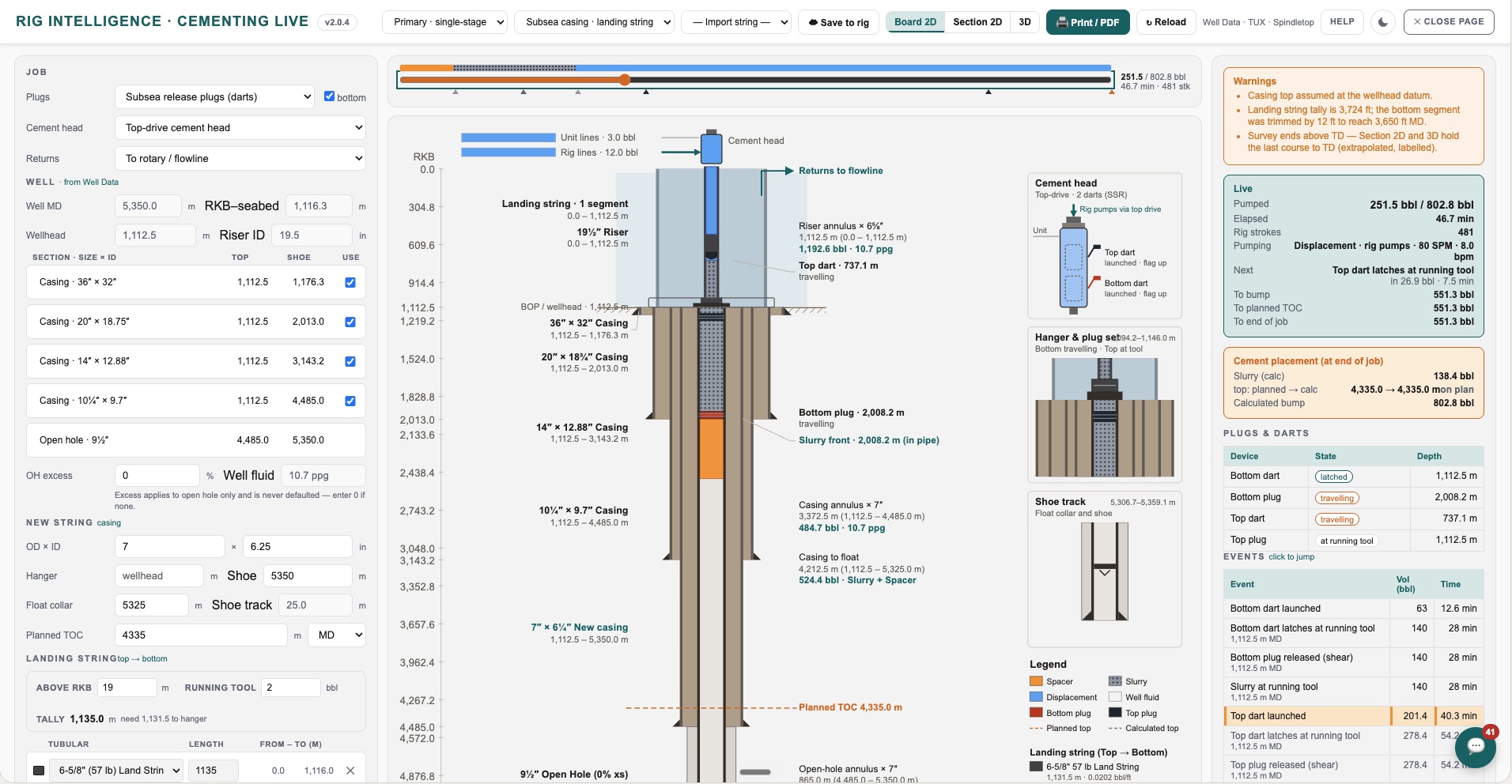Uncheck the Casing 36" × 32" use checkbox
Viewport: 1512px width, 784px height.
pos(350,282)
